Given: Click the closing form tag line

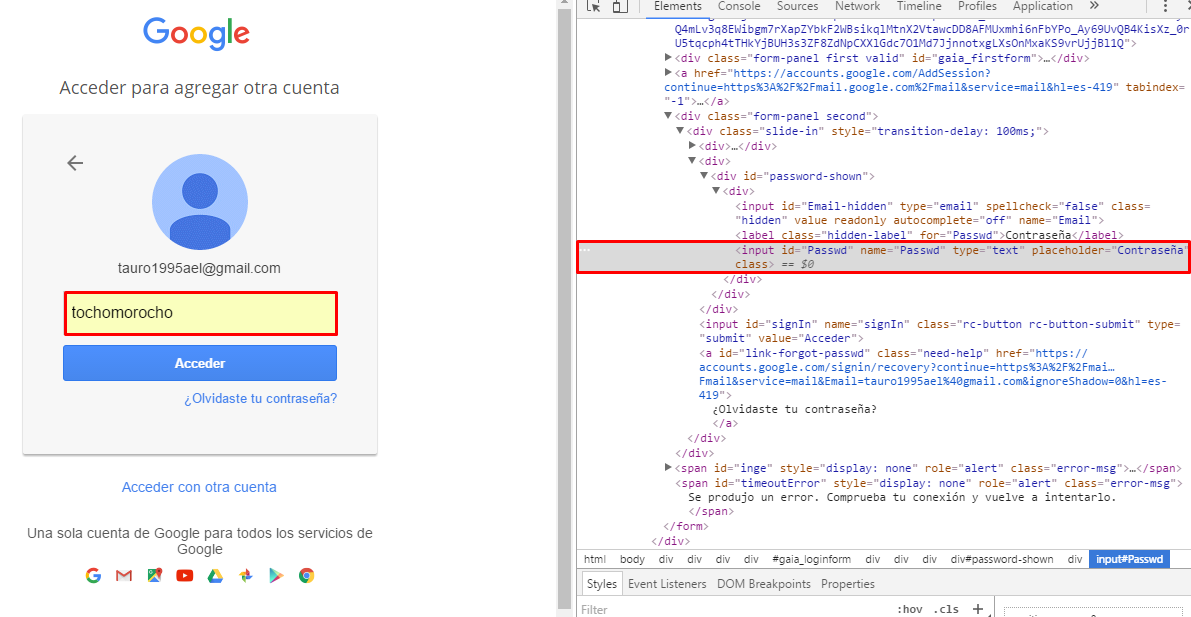Looking at the screenshot, I should 686,527.
